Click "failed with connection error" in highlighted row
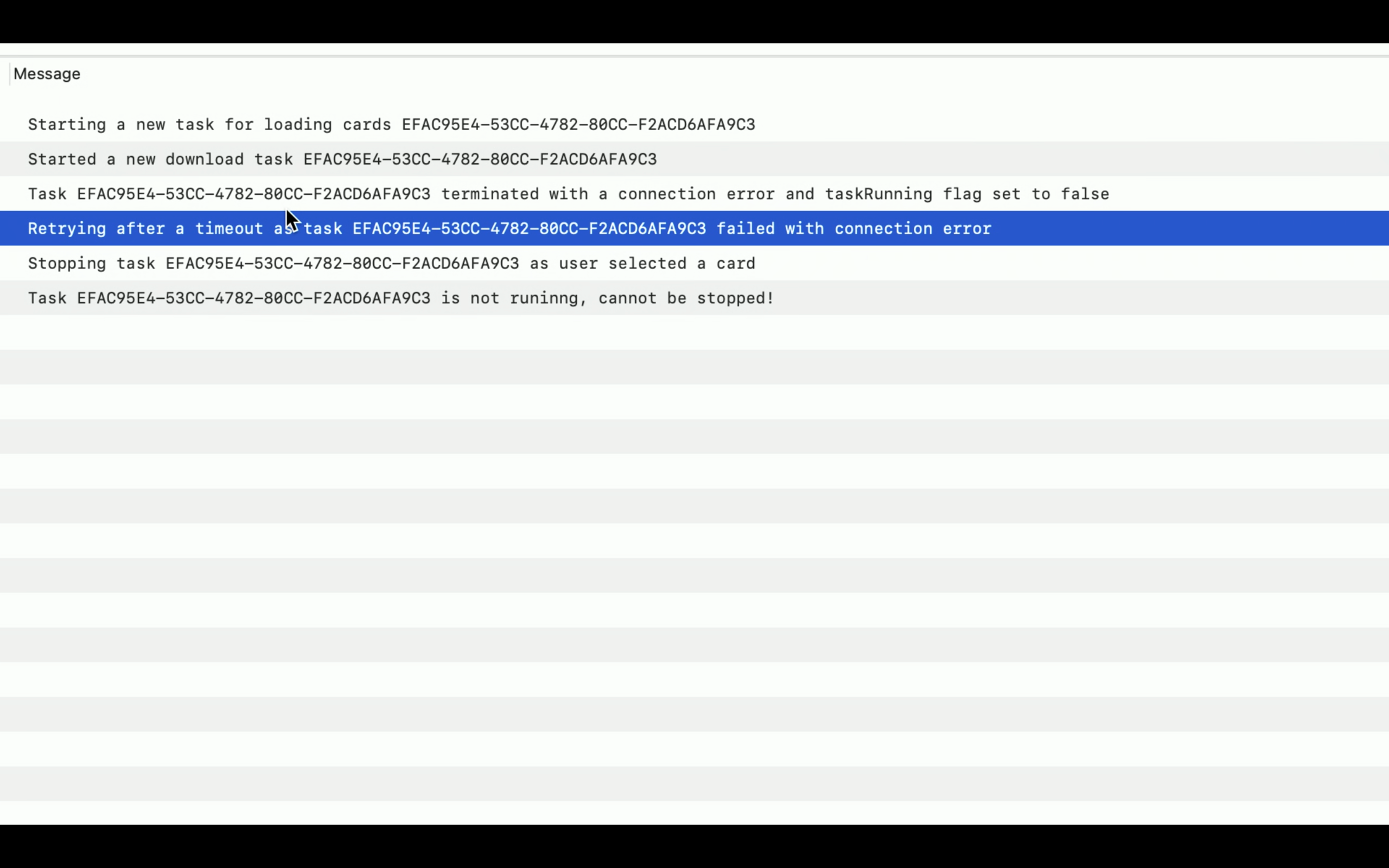Viewport: 1389px width, 868px height. click(854, 229)
